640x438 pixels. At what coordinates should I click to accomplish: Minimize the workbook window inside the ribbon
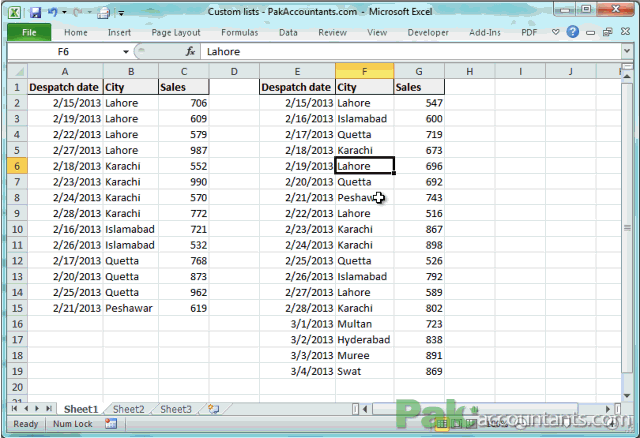pos(590,33)
